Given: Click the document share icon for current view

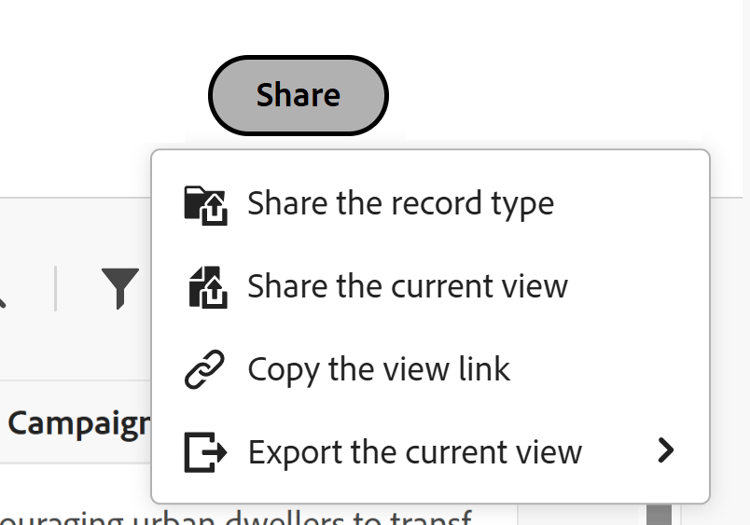Looking at the screenshot, I should (208, 287).
